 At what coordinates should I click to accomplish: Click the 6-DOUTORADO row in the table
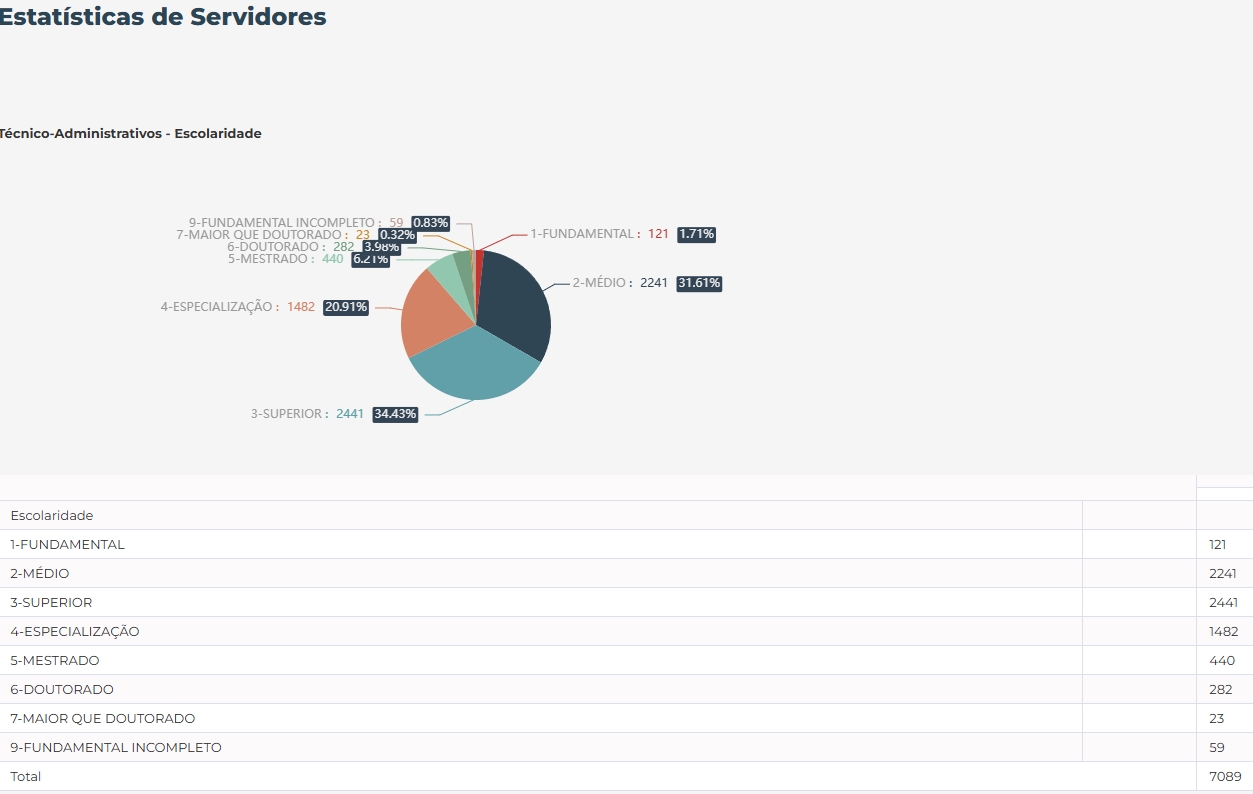[62, 690]
